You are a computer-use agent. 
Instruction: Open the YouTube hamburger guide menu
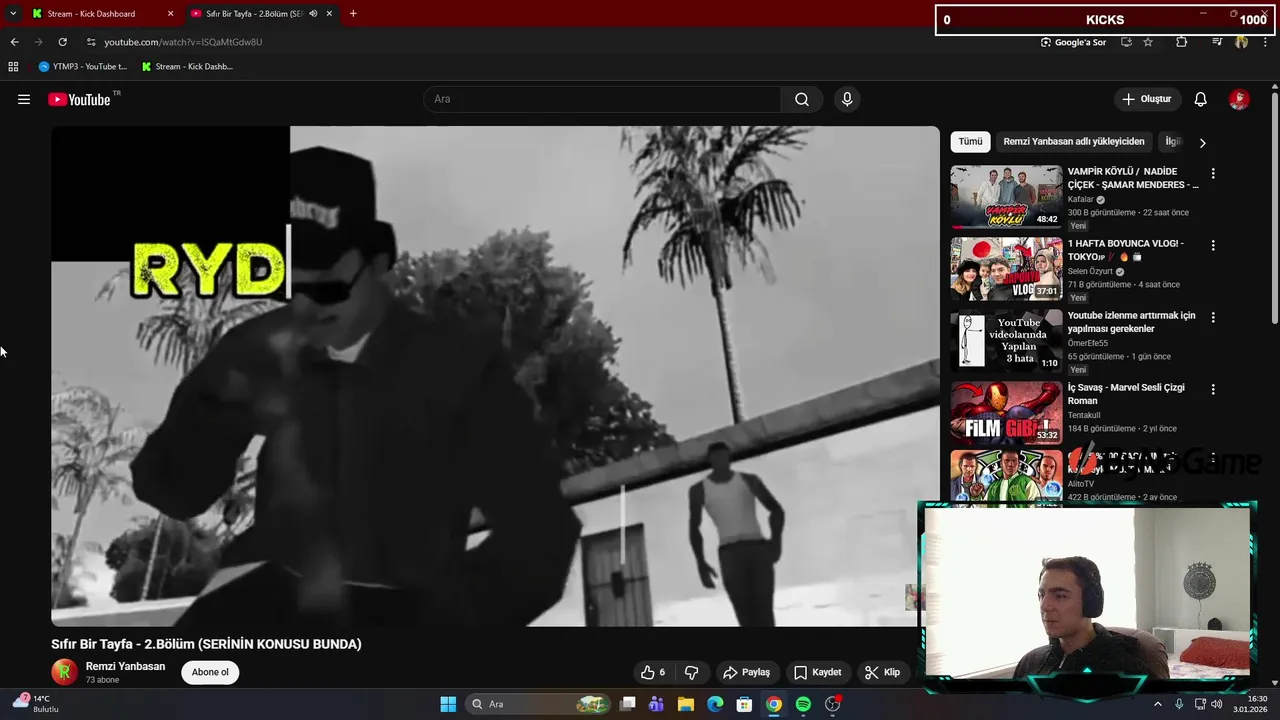click(24, 99)
